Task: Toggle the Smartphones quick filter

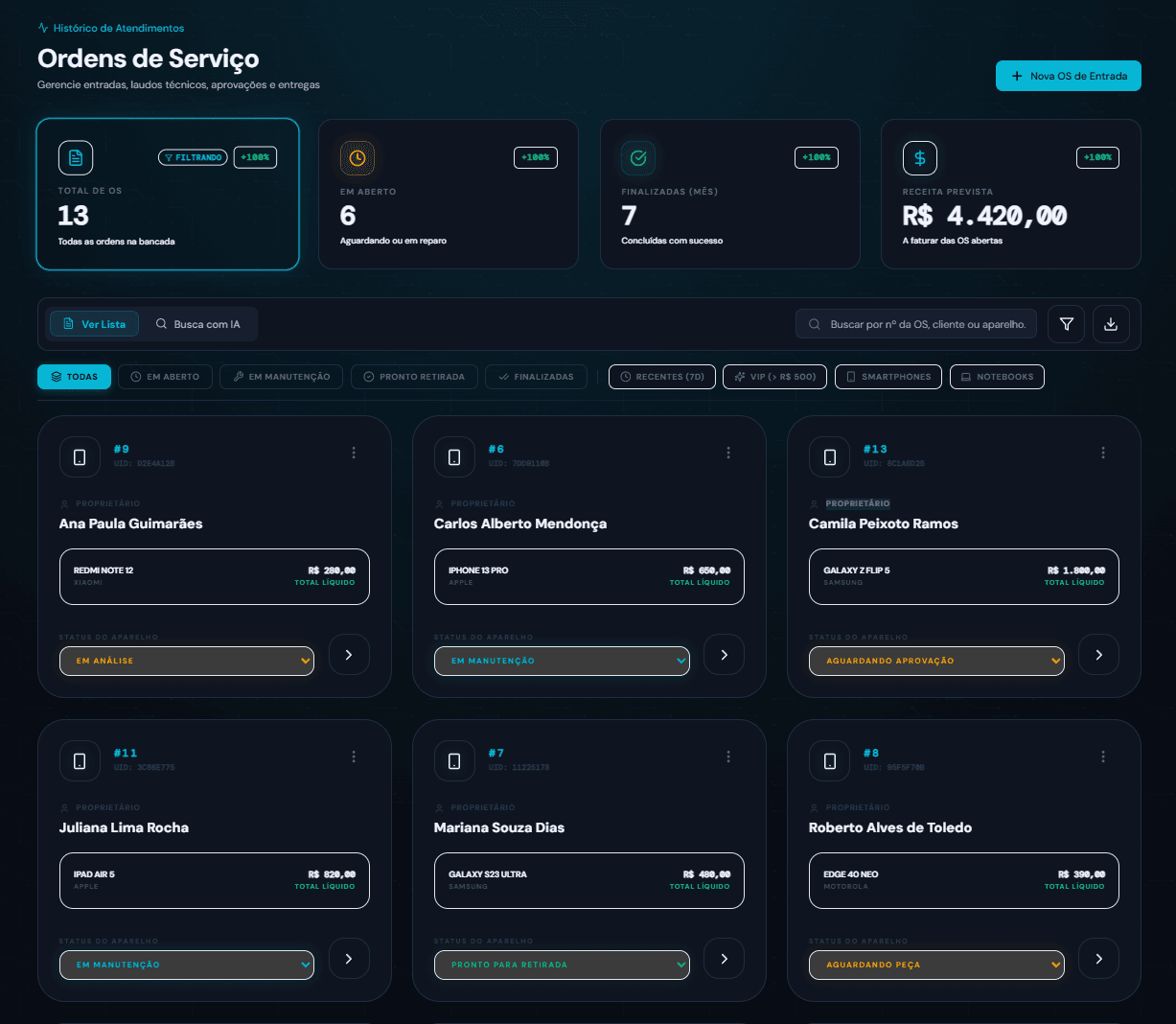Action: pyautogui.click(x=888, y=377)
